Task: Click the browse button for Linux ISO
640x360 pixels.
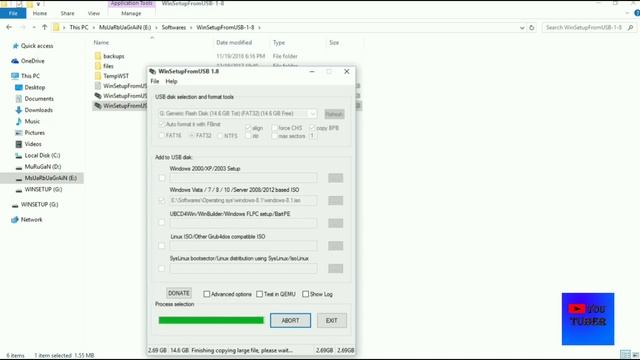Action: pos(336,245)
